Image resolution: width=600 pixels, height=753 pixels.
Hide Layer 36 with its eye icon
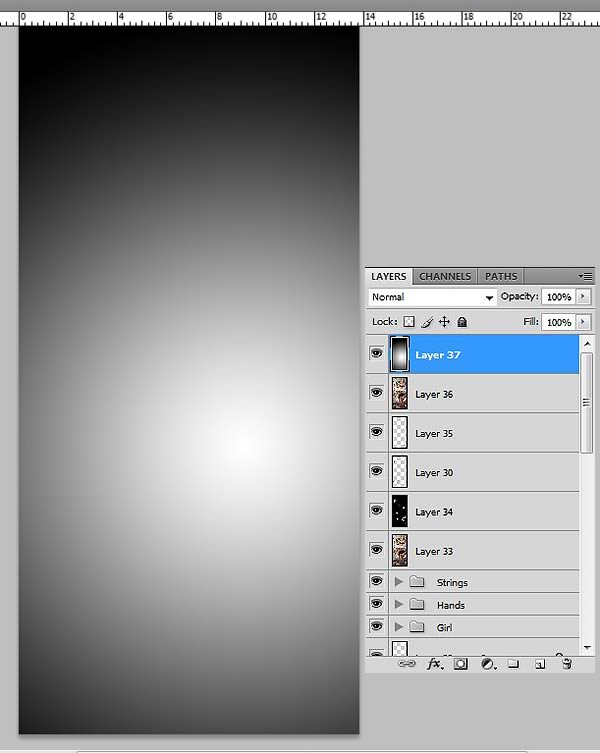tap(377, 393)
